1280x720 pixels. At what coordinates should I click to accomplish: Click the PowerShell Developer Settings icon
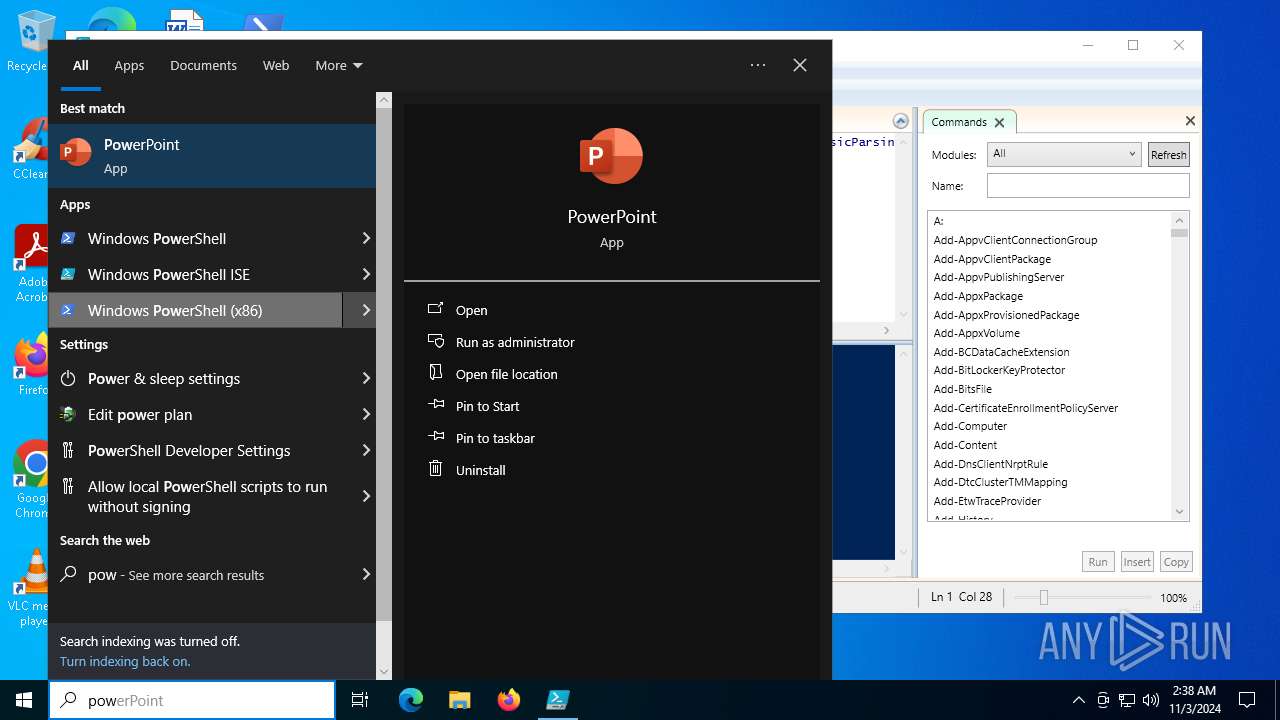coord(68,450)
